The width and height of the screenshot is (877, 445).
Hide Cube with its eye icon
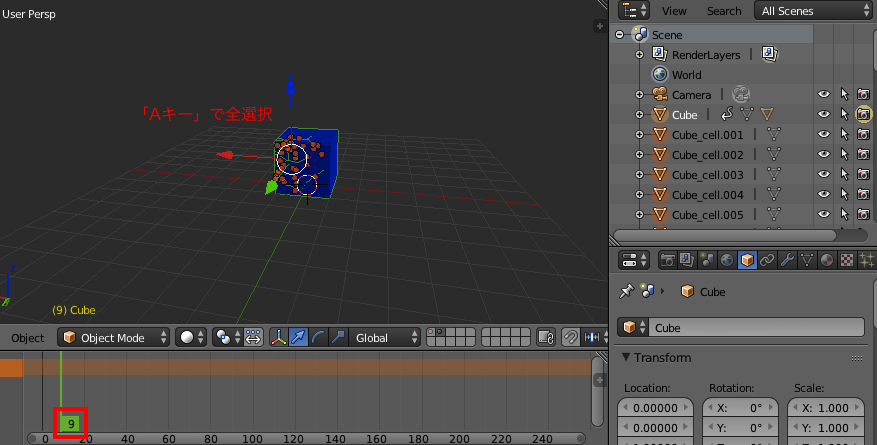(823, 114)
